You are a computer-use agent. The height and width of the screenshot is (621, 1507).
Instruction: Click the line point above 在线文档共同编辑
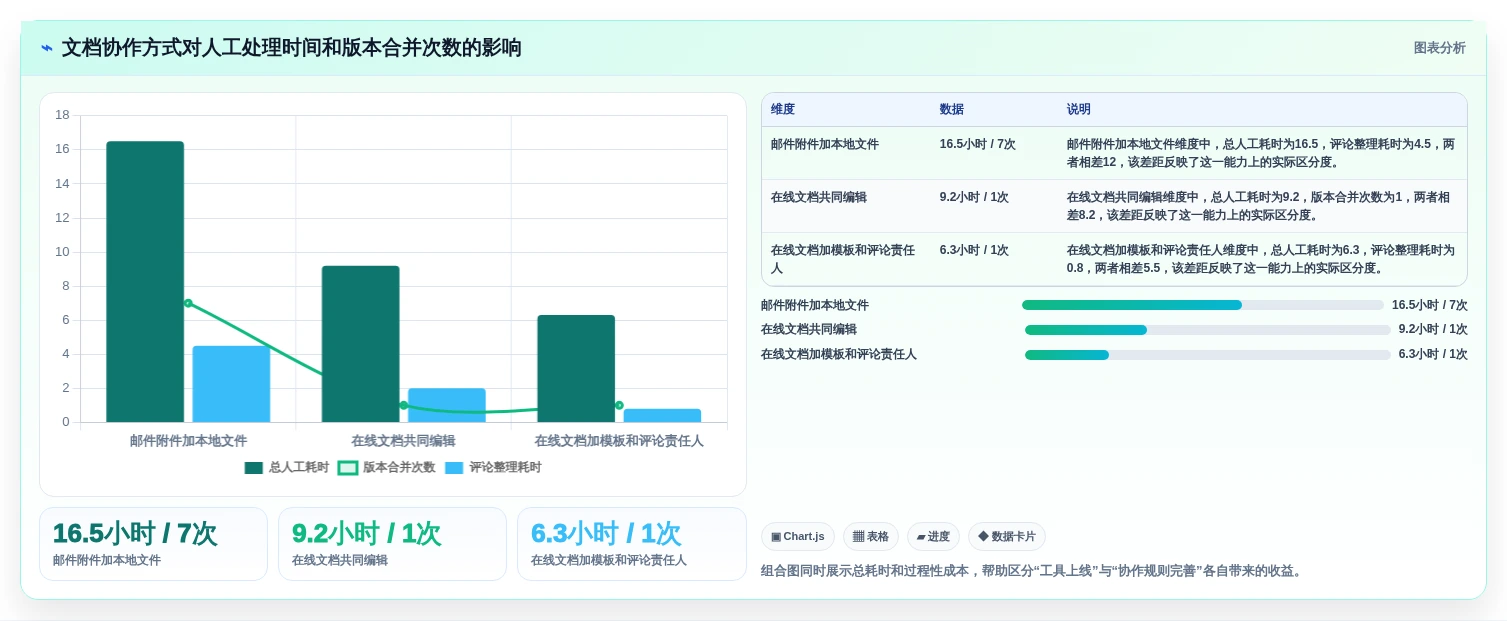coord(403,405)
